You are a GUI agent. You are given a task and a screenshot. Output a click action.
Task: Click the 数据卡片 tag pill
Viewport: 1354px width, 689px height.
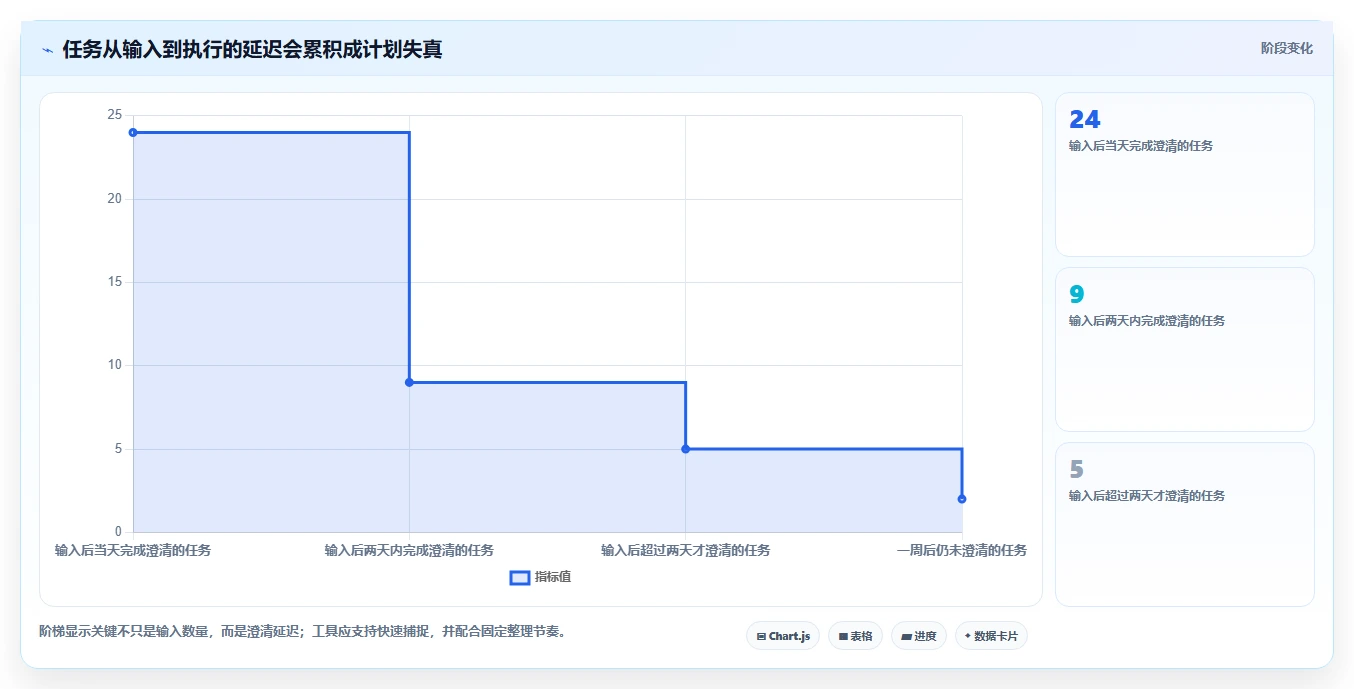pos(991,636)
